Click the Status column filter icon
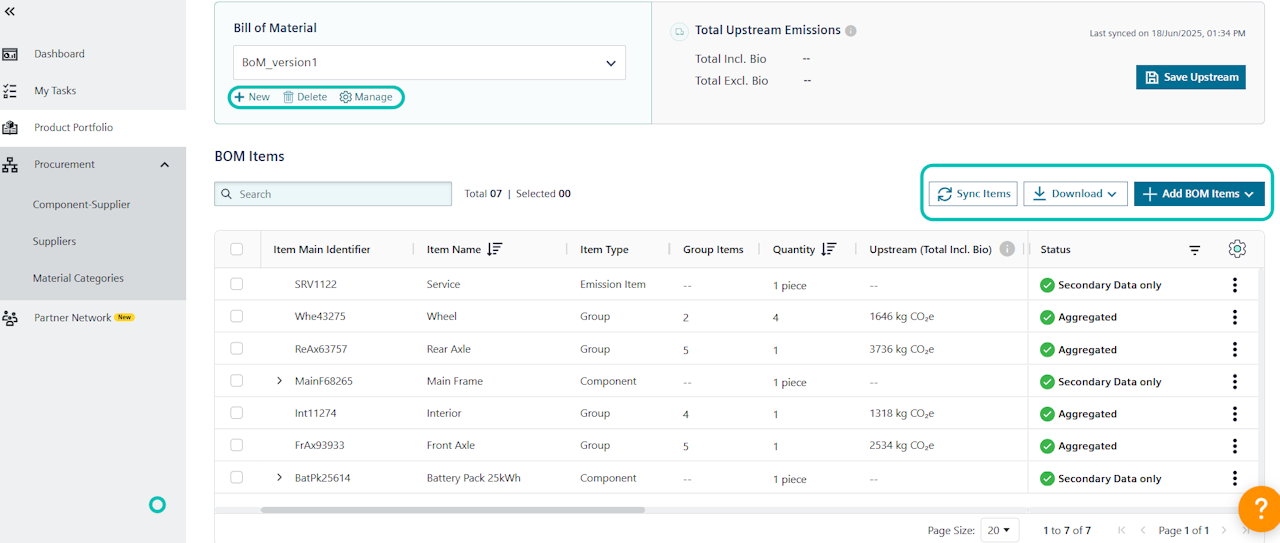This screenshot has height=543, width=1280. pos(1194,250)
